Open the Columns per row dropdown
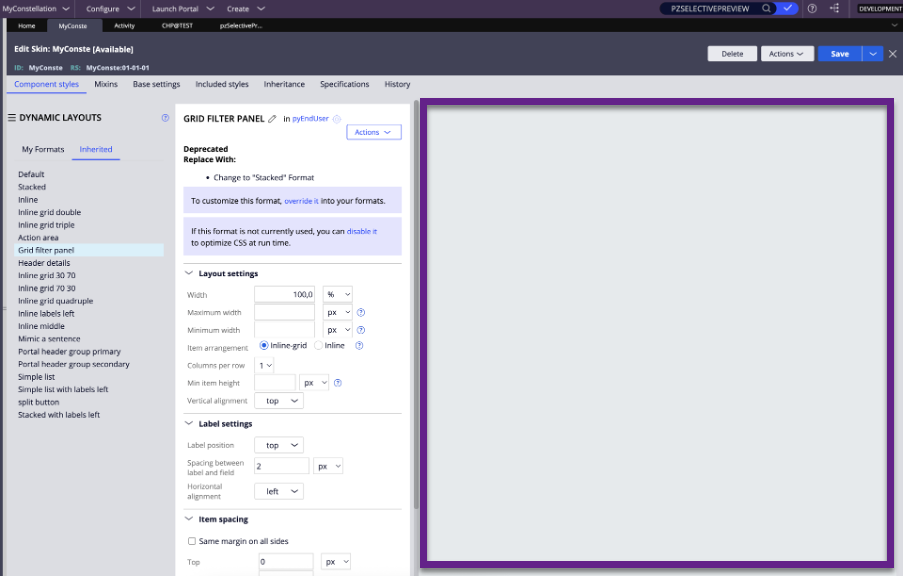The image size is (904, 576). pos(264,365)
